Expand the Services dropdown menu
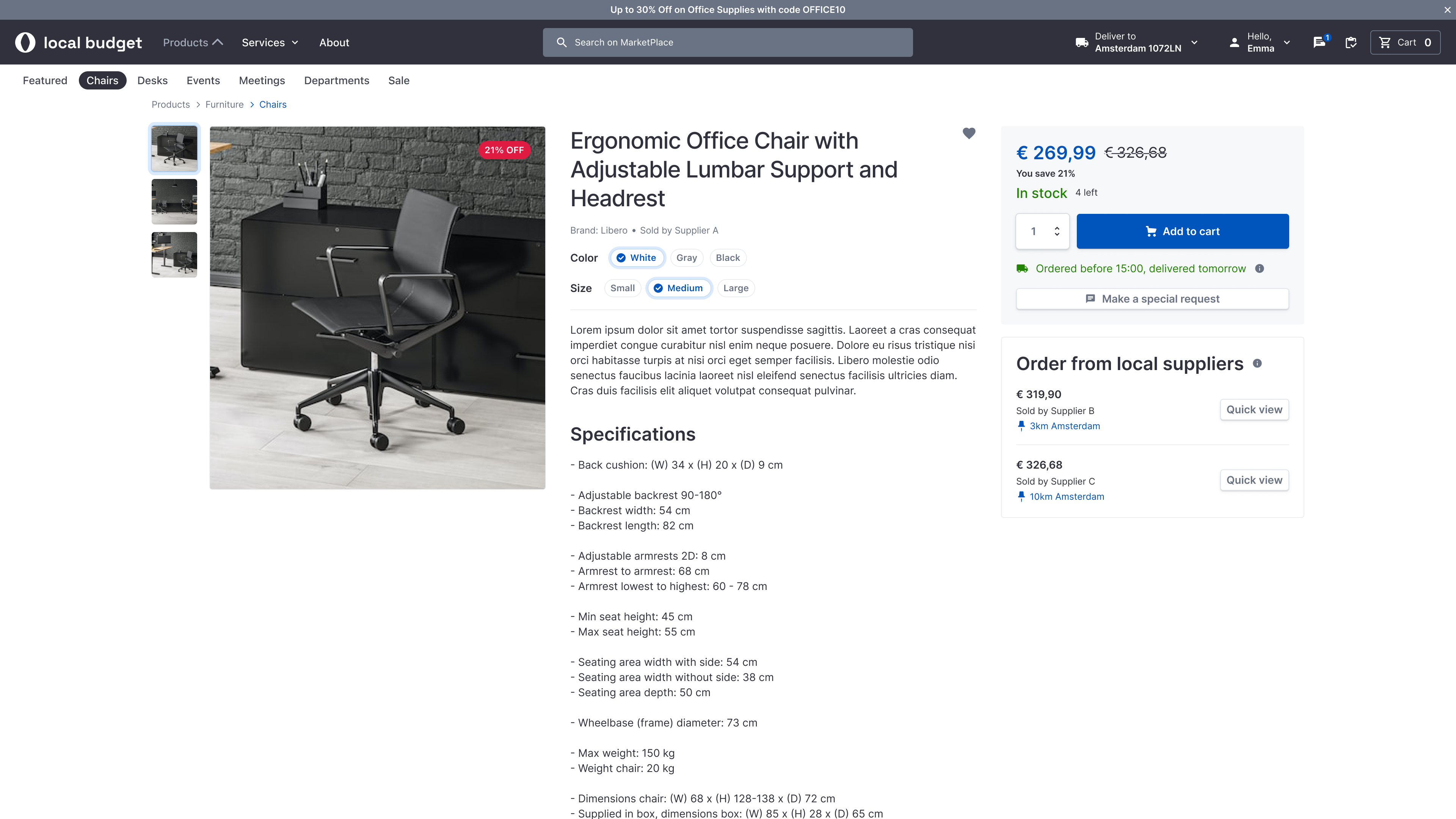The width and height of the screenshot is (1456, 819). click(x=270, y=42)
